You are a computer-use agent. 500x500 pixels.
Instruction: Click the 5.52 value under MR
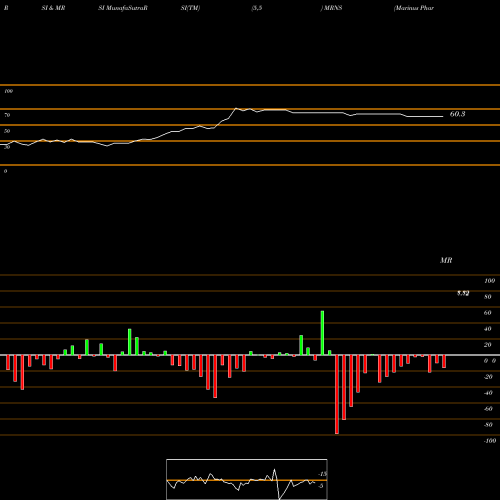coord(463,293)
